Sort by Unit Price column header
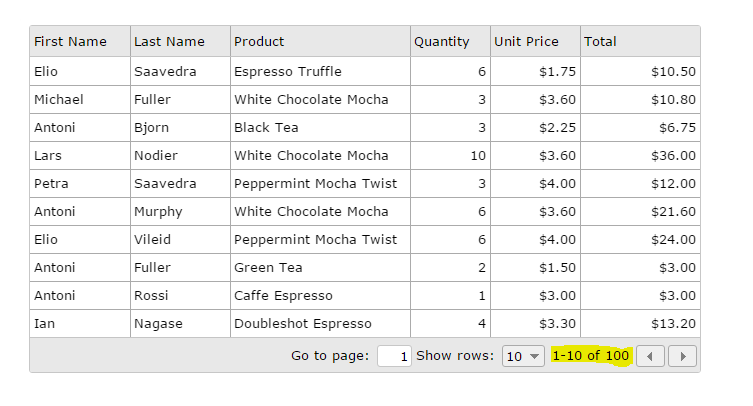753x406 pixels. [526, 42]
